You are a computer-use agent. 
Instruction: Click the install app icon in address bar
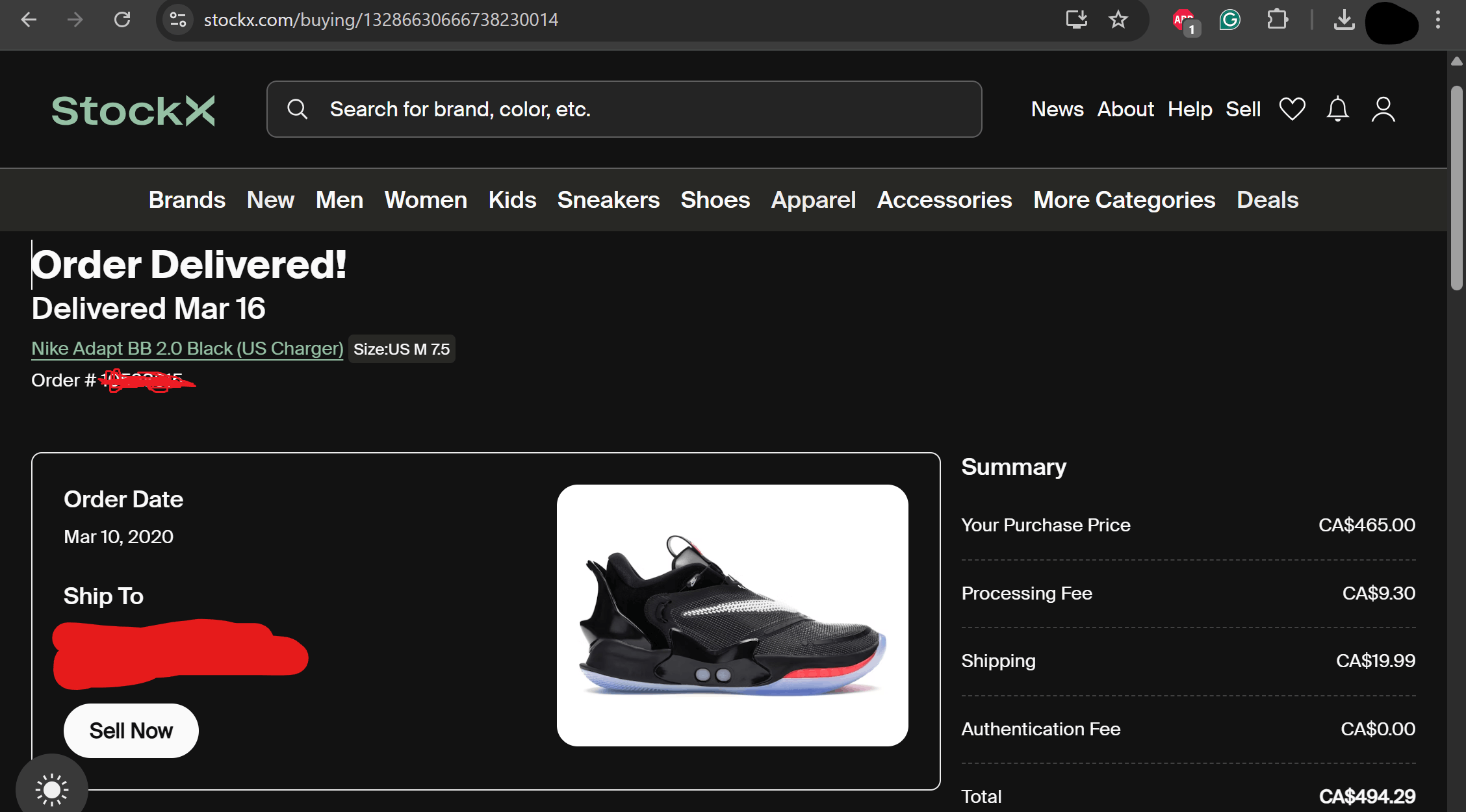click(1077, 19)
